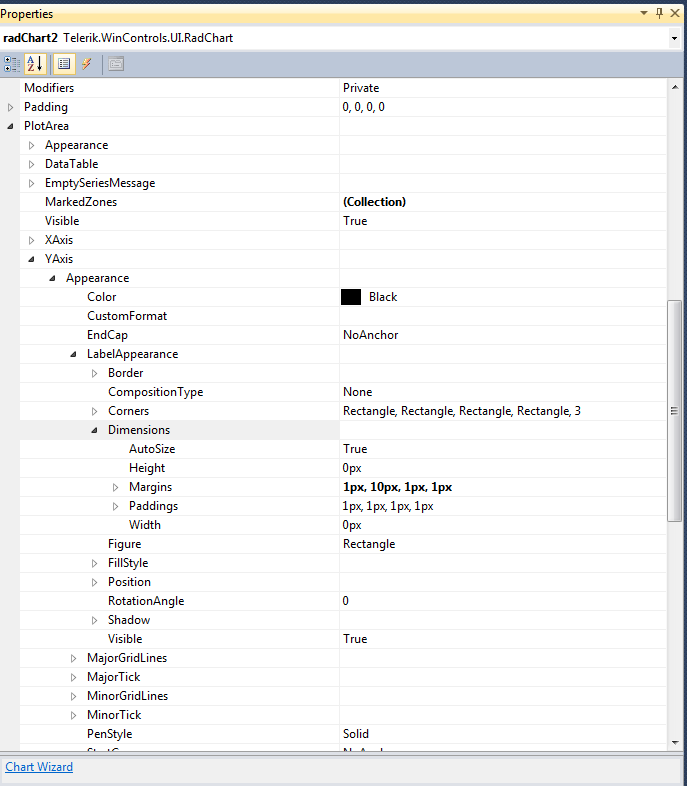Click the vertical scrollbar thumb
Viewport: 687px width, 786px height.
tap(674, 411)
